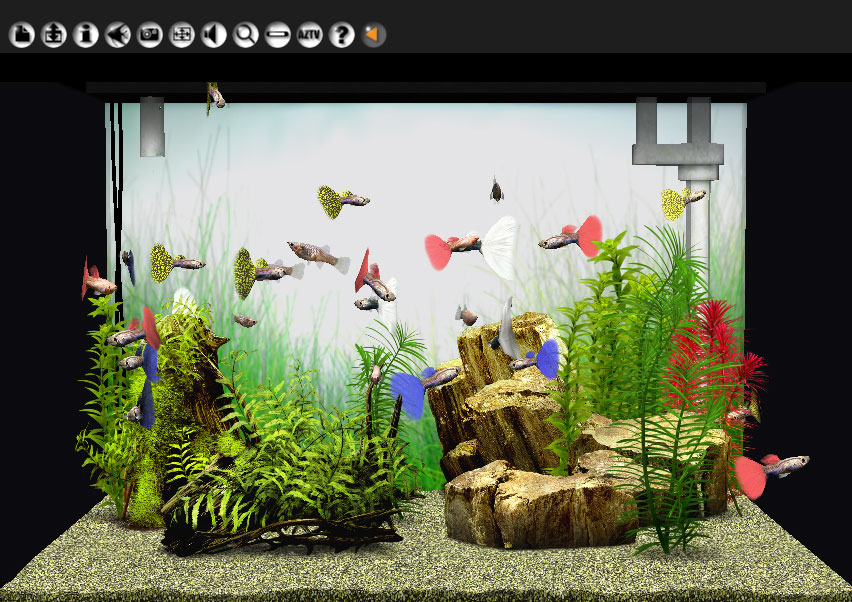852x602 pixels.
Task: Open the load/import tray icon
Action: [53, 36]
